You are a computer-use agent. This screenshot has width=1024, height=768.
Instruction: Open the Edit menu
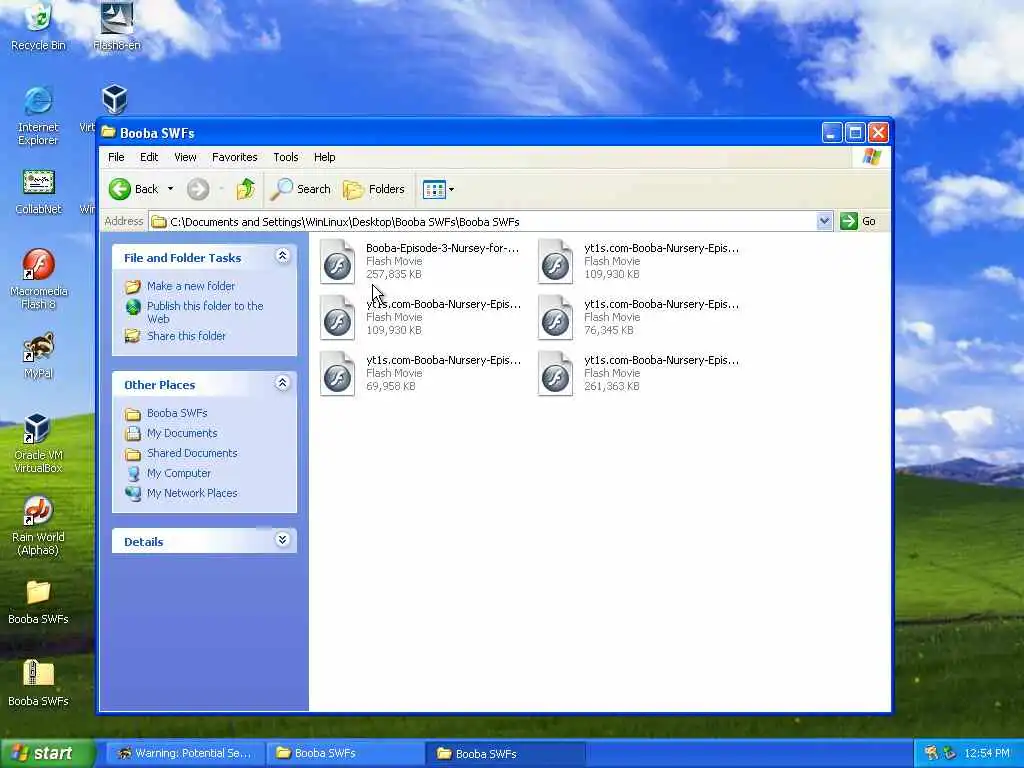(149, 157)
